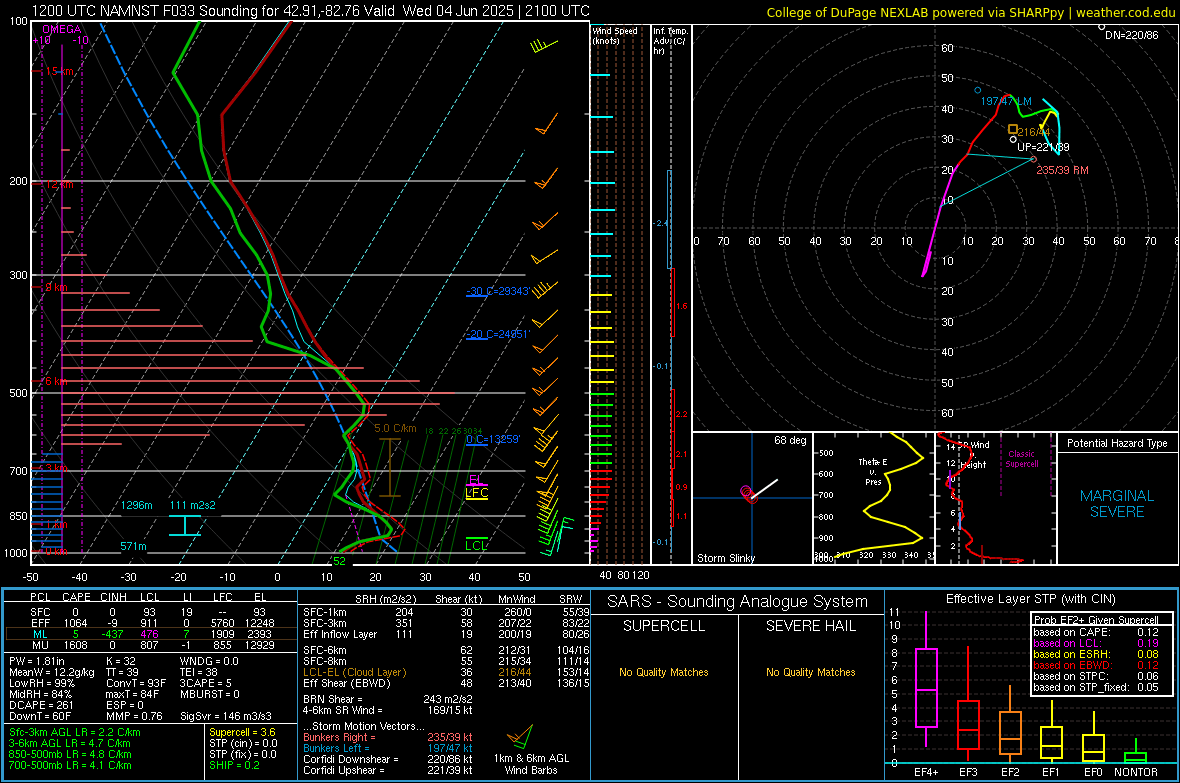Click the orange square mean-wind marker on hodograph
Viewport: 1180px width, 783px height.
(1013, 129)
